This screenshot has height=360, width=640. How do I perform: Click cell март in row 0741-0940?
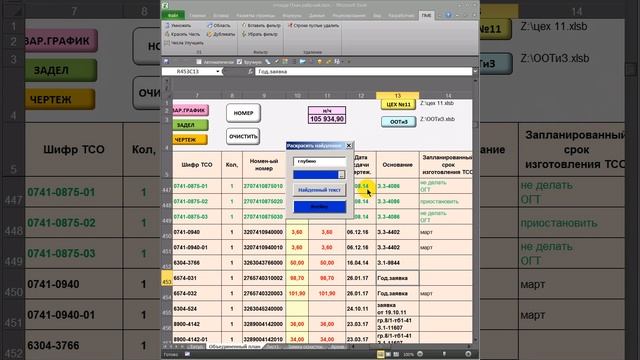click(445, 232)
